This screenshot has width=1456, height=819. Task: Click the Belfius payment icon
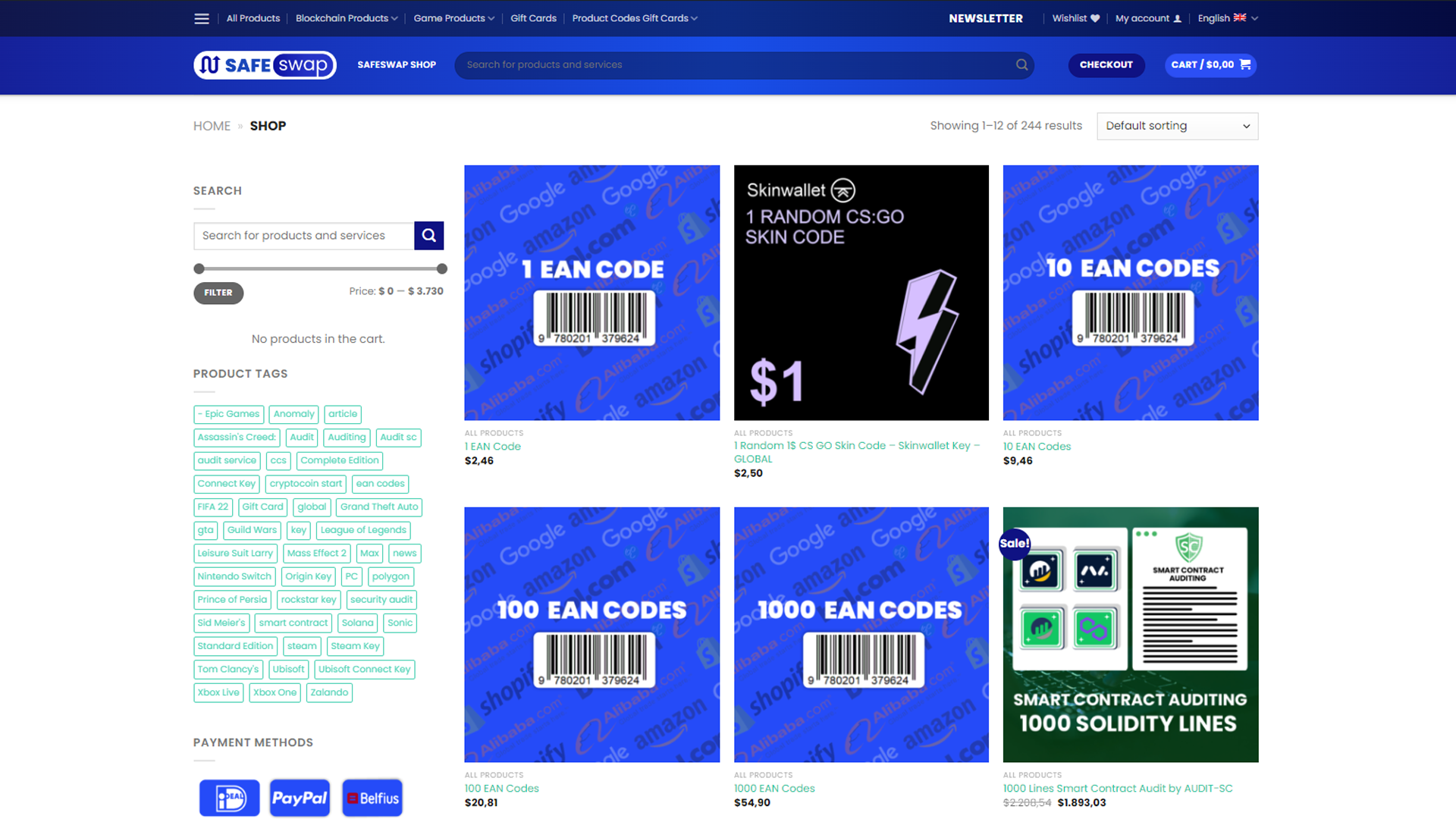click(372, 798)
